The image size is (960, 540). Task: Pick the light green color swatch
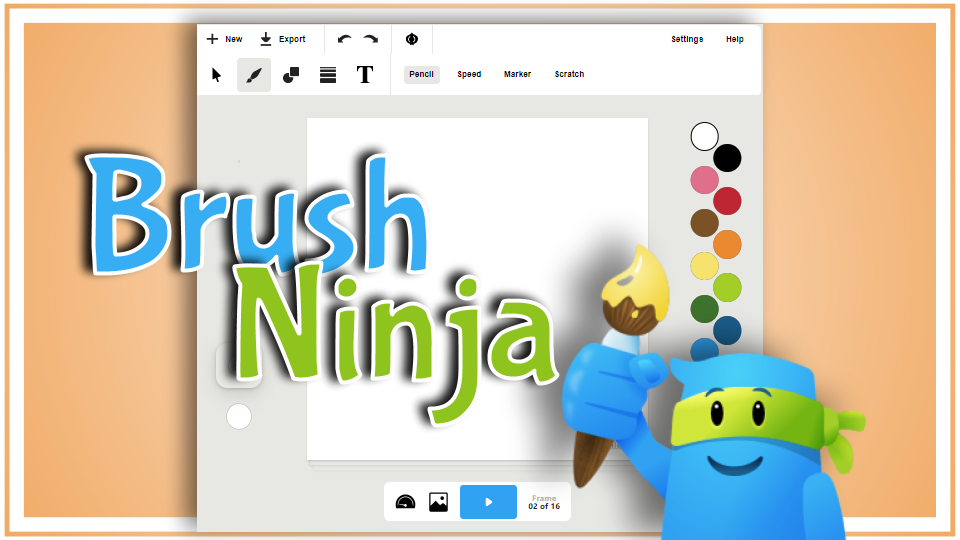(x=727, y=288)
